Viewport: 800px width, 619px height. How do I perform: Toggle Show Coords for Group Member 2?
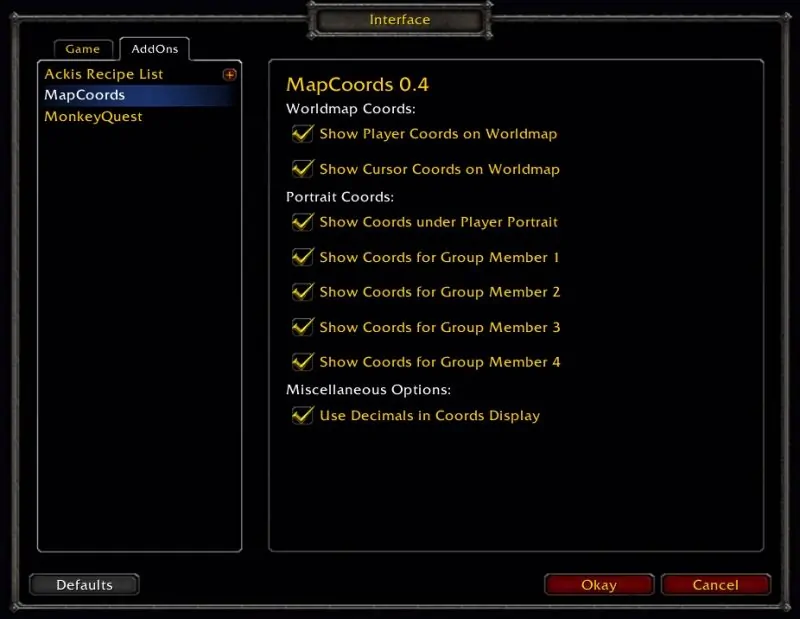(x=303, y=292)
